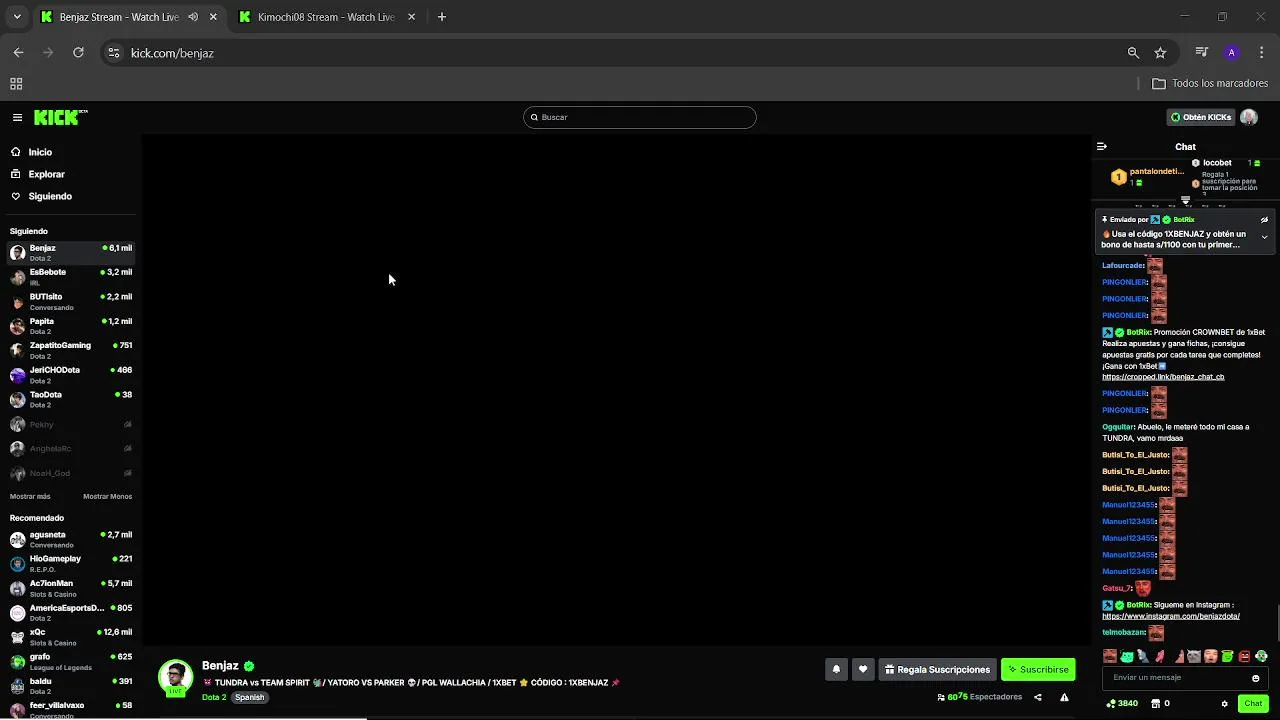
Task: Open Todos los marcadores folder
Action: point(1210,84)
